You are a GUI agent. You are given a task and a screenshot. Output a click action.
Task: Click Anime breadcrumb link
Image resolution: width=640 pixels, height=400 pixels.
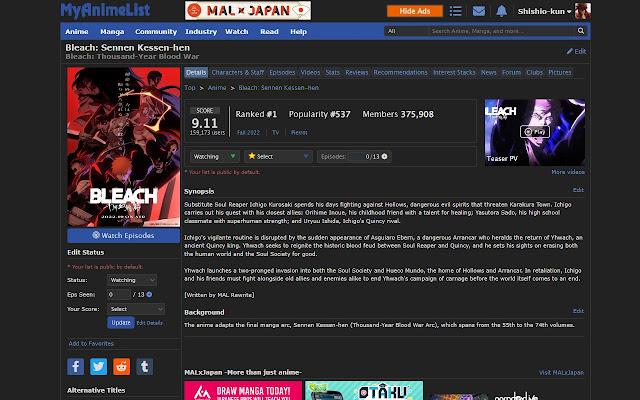pyautogui.click(x=217, y=88)
